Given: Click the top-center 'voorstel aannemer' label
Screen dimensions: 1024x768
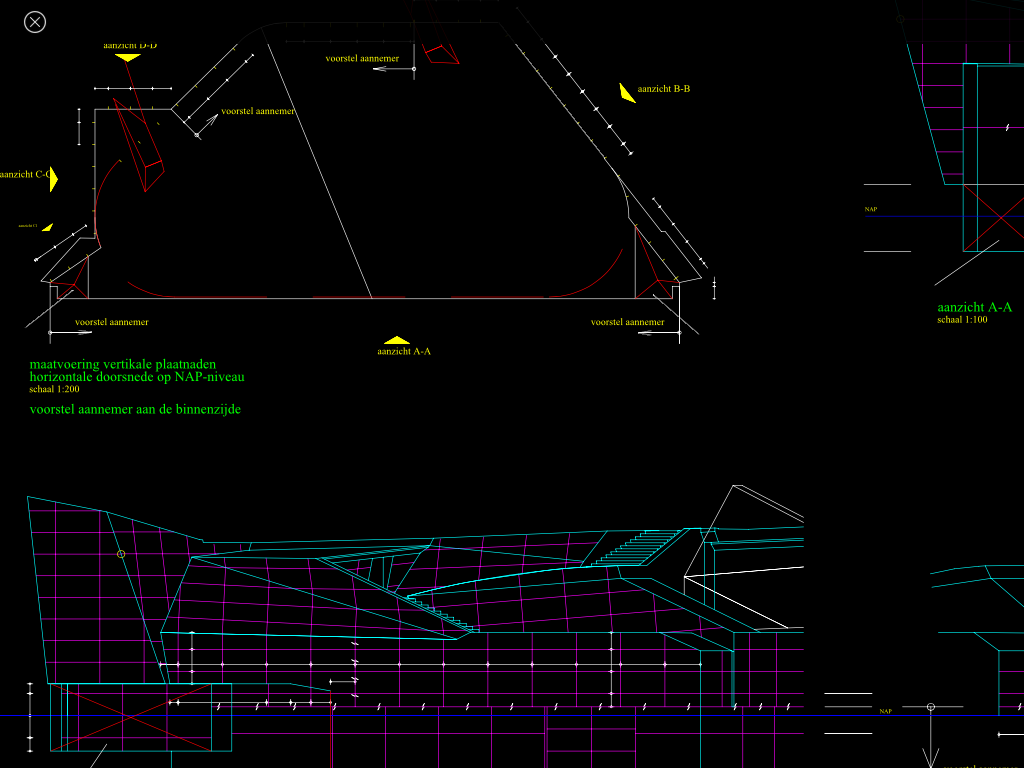Looking at the screenshot, I should tap(362, 59).
